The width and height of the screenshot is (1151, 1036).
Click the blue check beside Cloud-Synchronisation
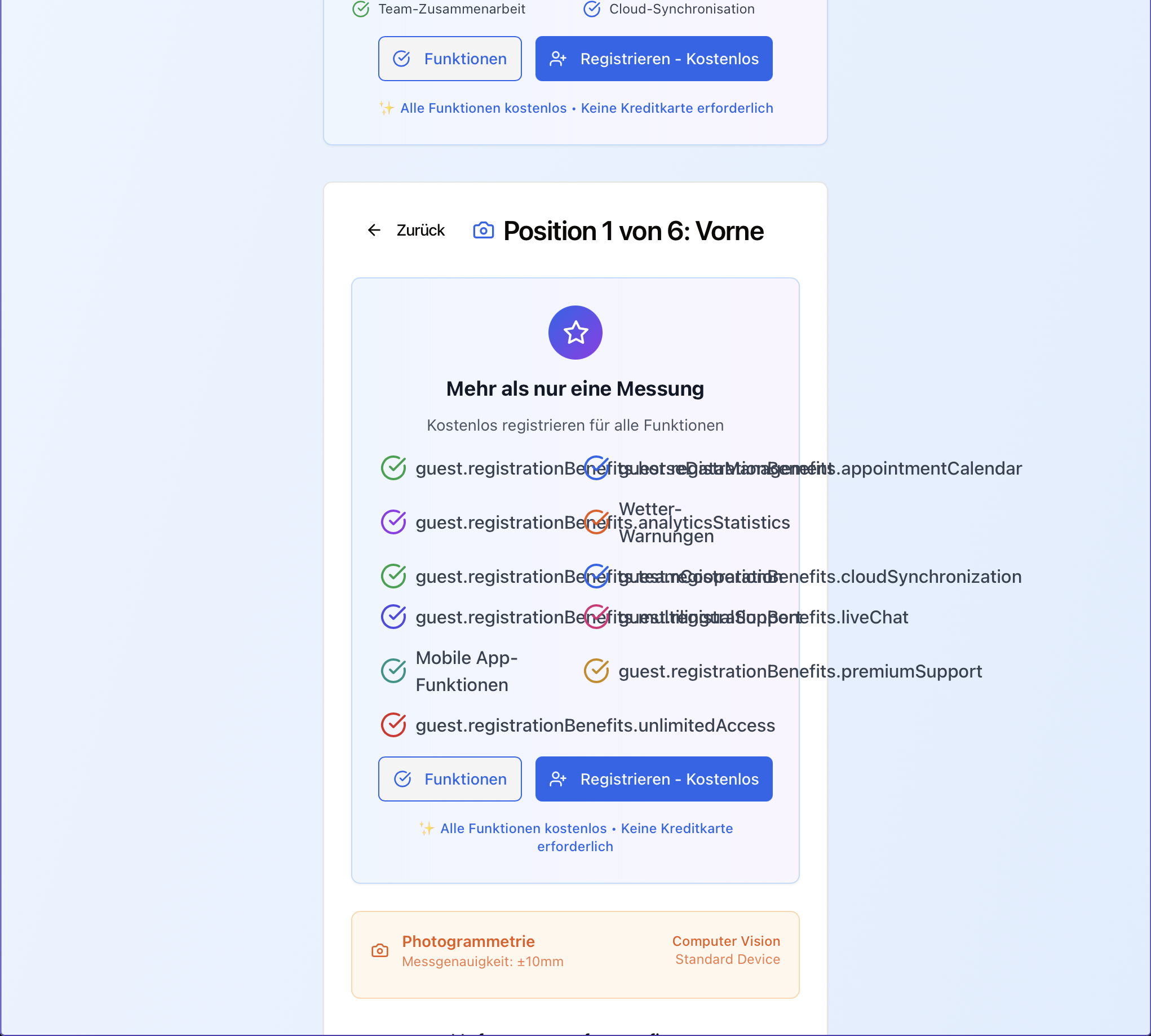click(x=592, y=9)
